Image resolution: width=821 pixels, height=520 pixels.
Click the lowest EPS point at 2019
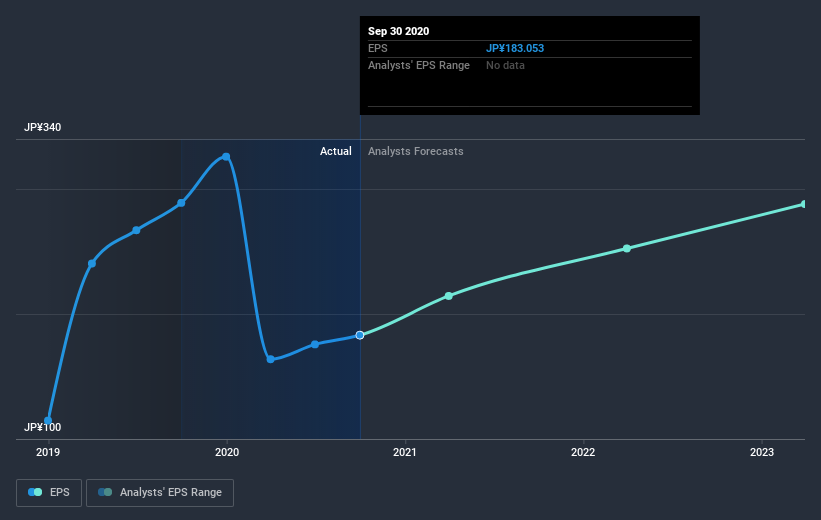[x=48, y=421]
